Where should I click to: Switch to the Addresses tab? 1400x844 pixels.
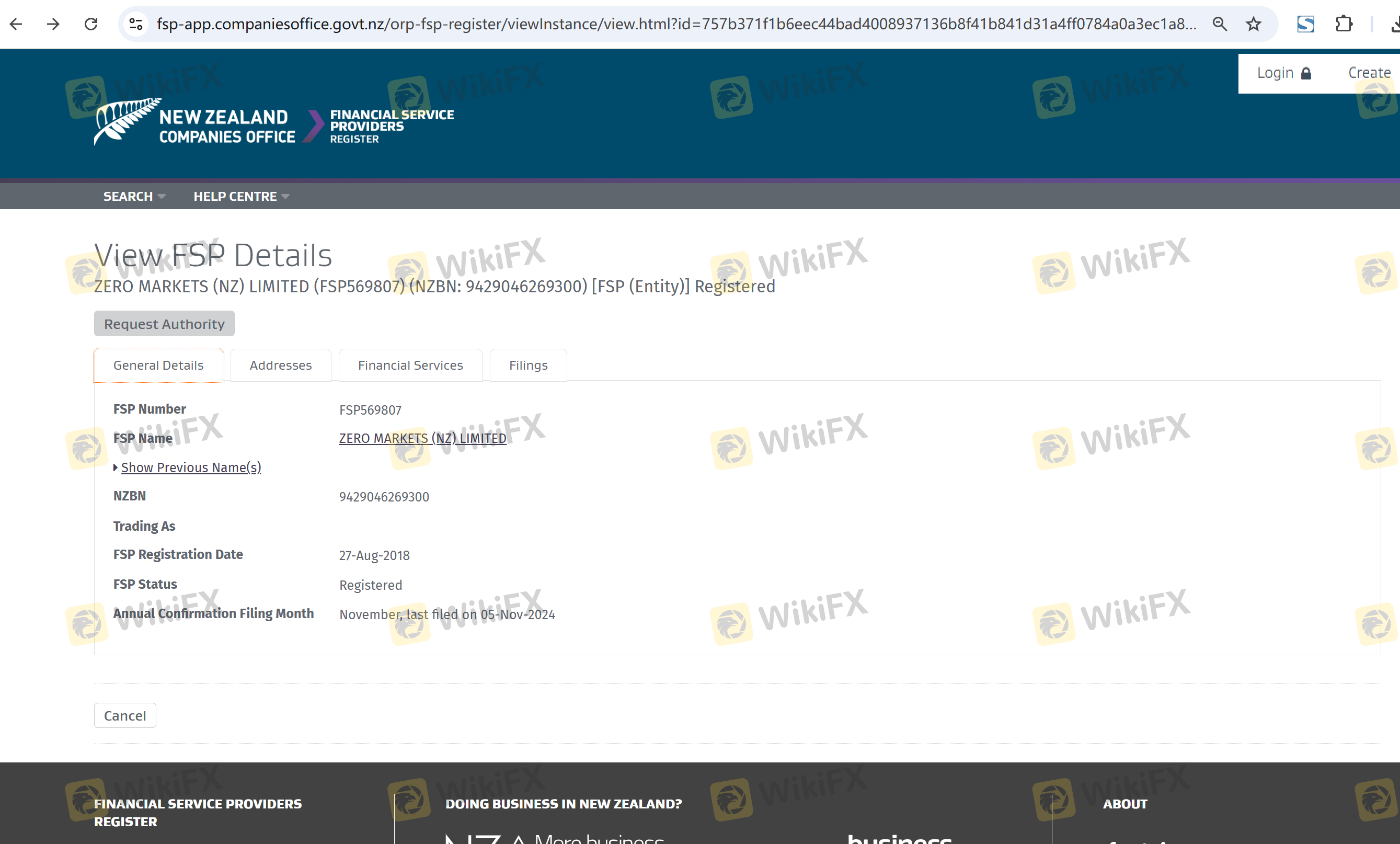tap(281, 366)
